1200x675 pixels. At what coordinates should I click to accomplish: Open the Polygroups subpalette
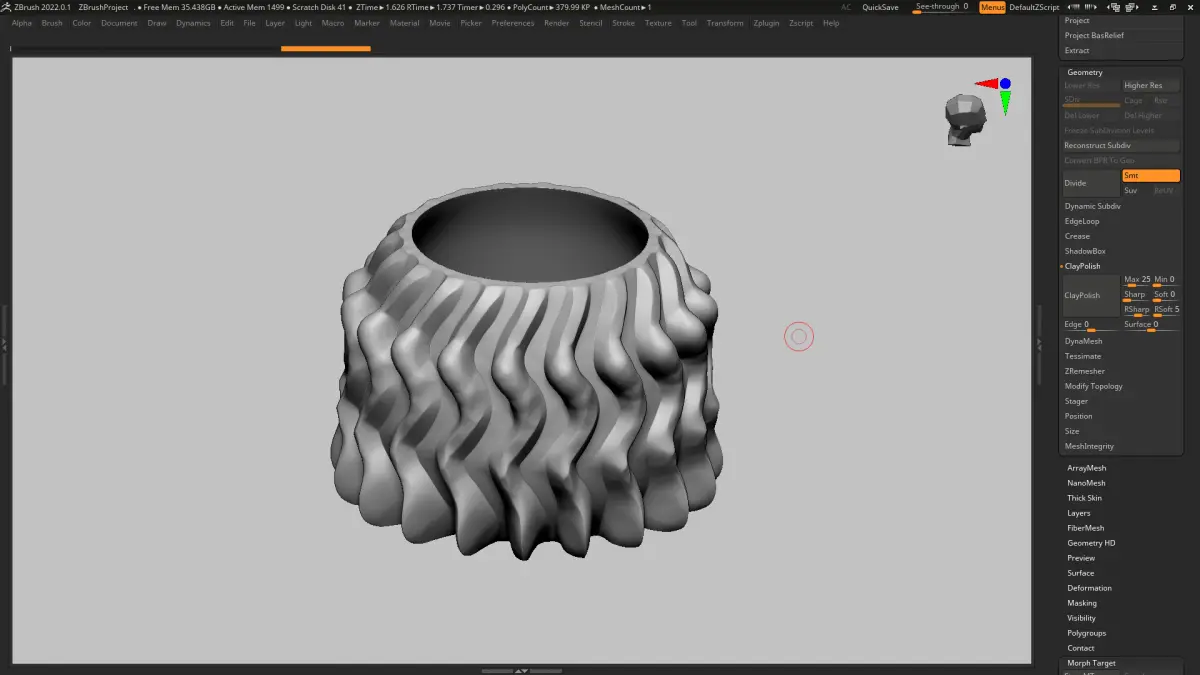tap(1087, 633)
